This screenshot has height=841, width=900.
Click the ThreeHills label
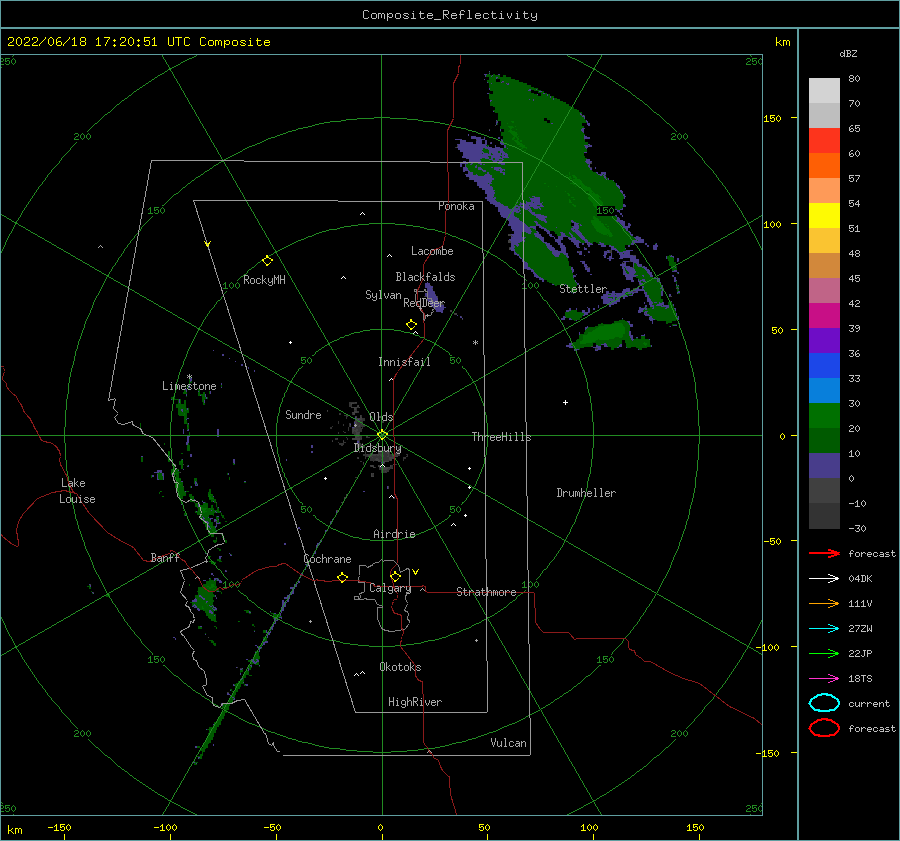point(502,437)
